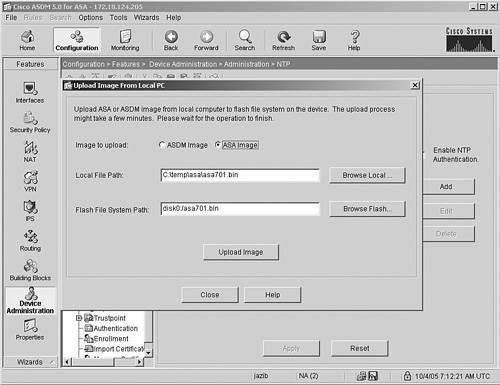Open Interfaces in the Features sidebar
Image resolution: width=500 pixels, height=385 pixels.
point(30,92)
